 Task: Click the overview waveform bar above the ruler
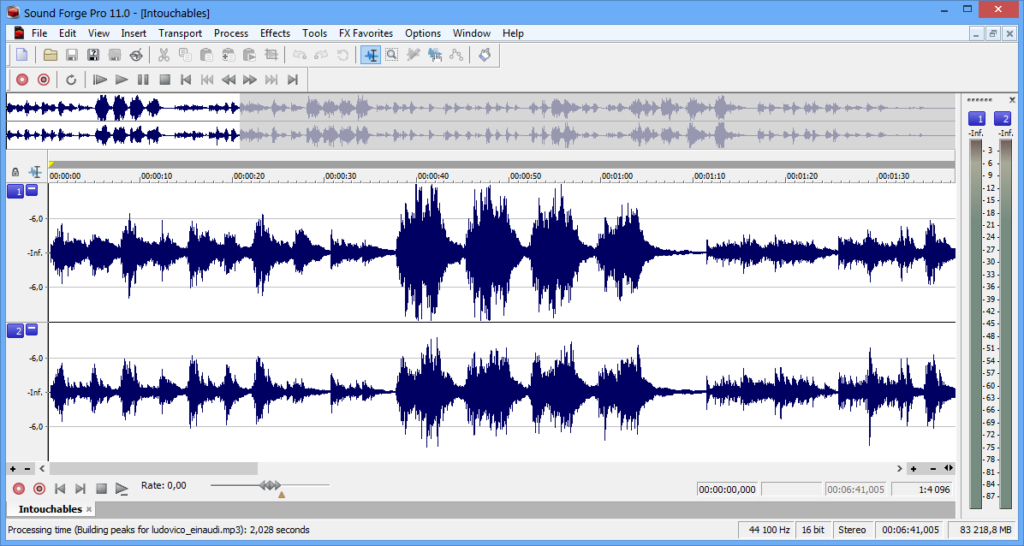481,121
